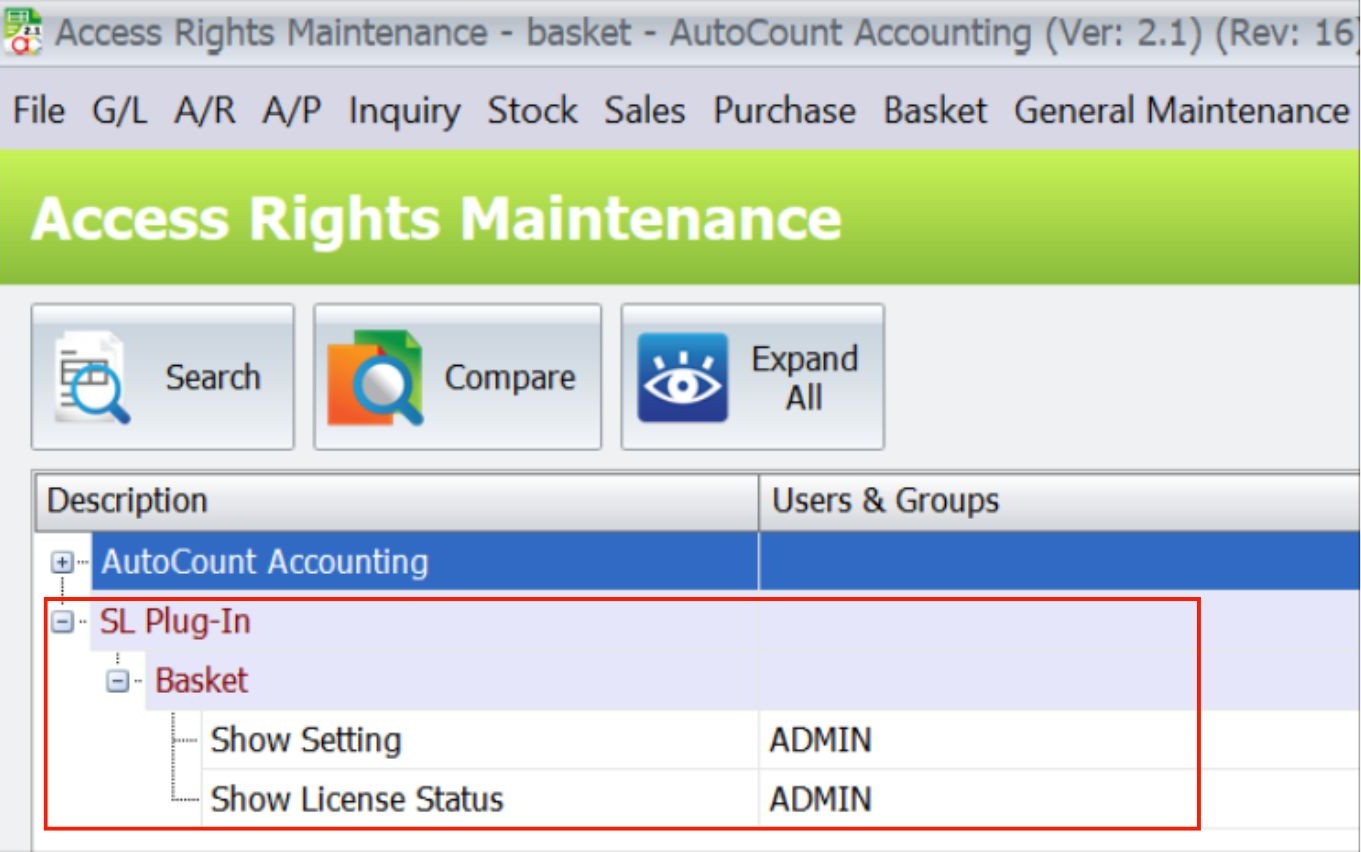
Task: Click the Compare magnifier icon
Action: (x=375, y=378)
